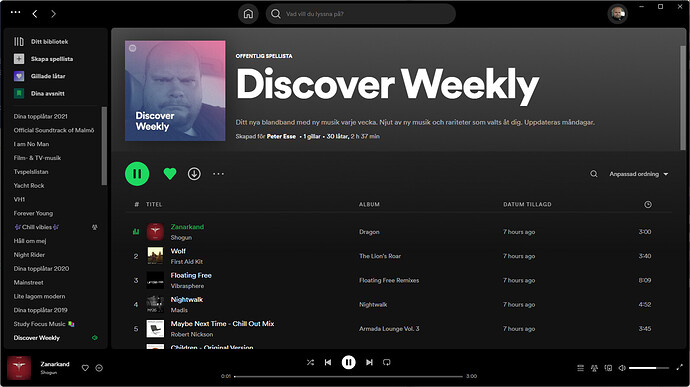Screen dimensions: 690x387
Task: Open playlist Dina topplåtar 2021
Action: click(x=40, y=116)
